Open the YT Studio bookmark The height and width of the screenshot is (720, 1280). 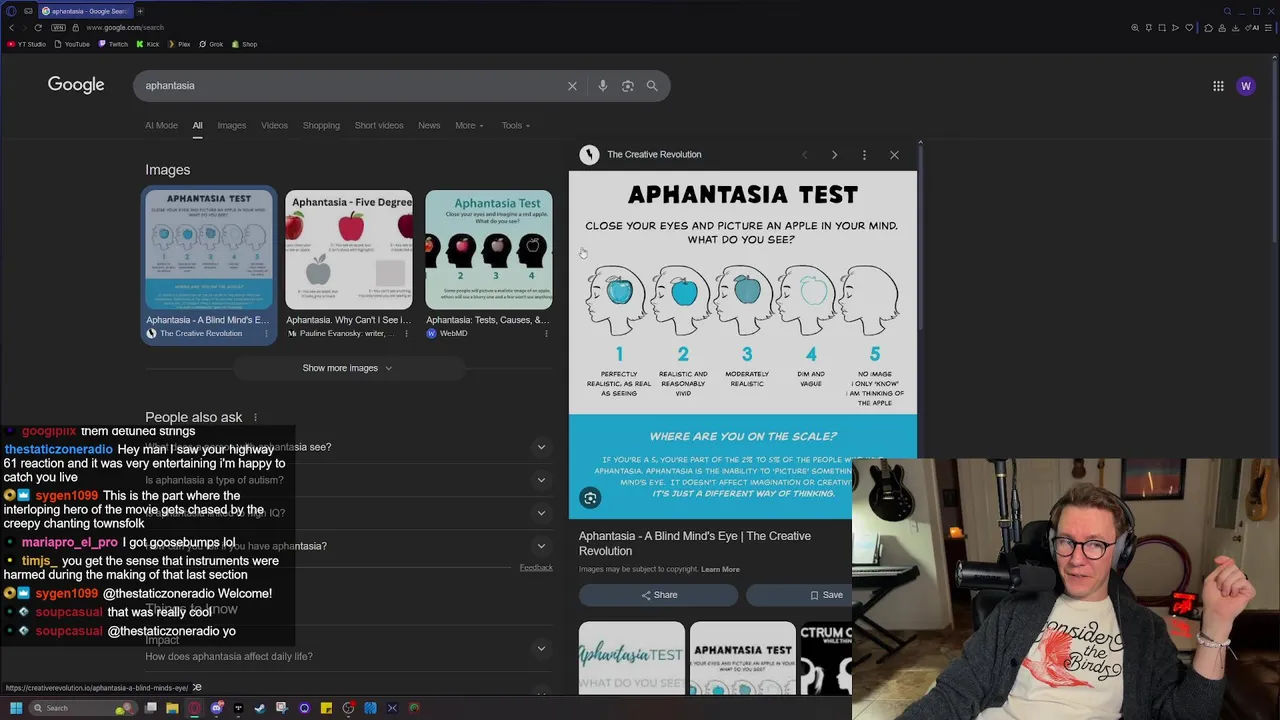[26, 44]
